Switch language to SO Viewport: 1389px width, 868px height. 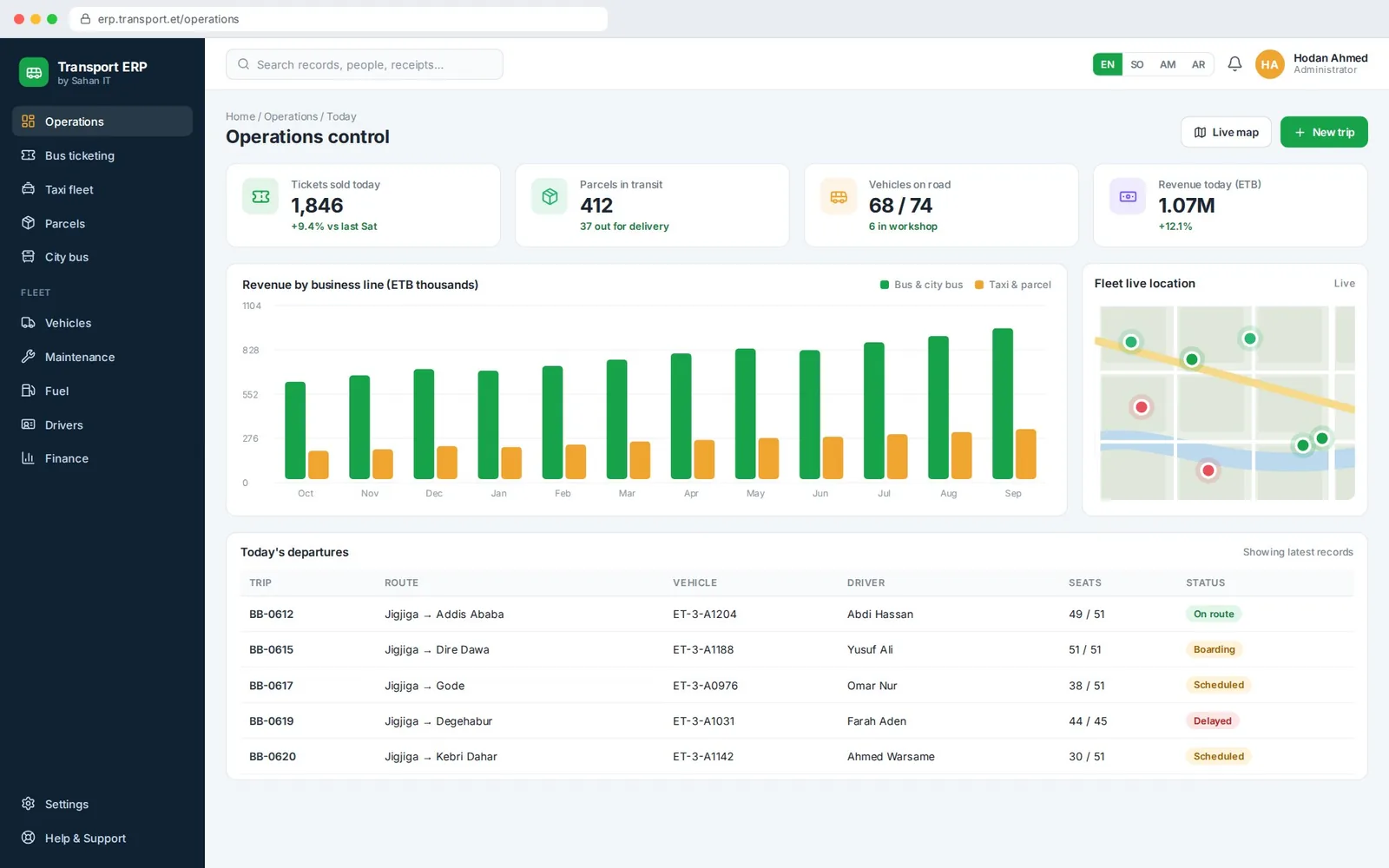pos(1137,64)
